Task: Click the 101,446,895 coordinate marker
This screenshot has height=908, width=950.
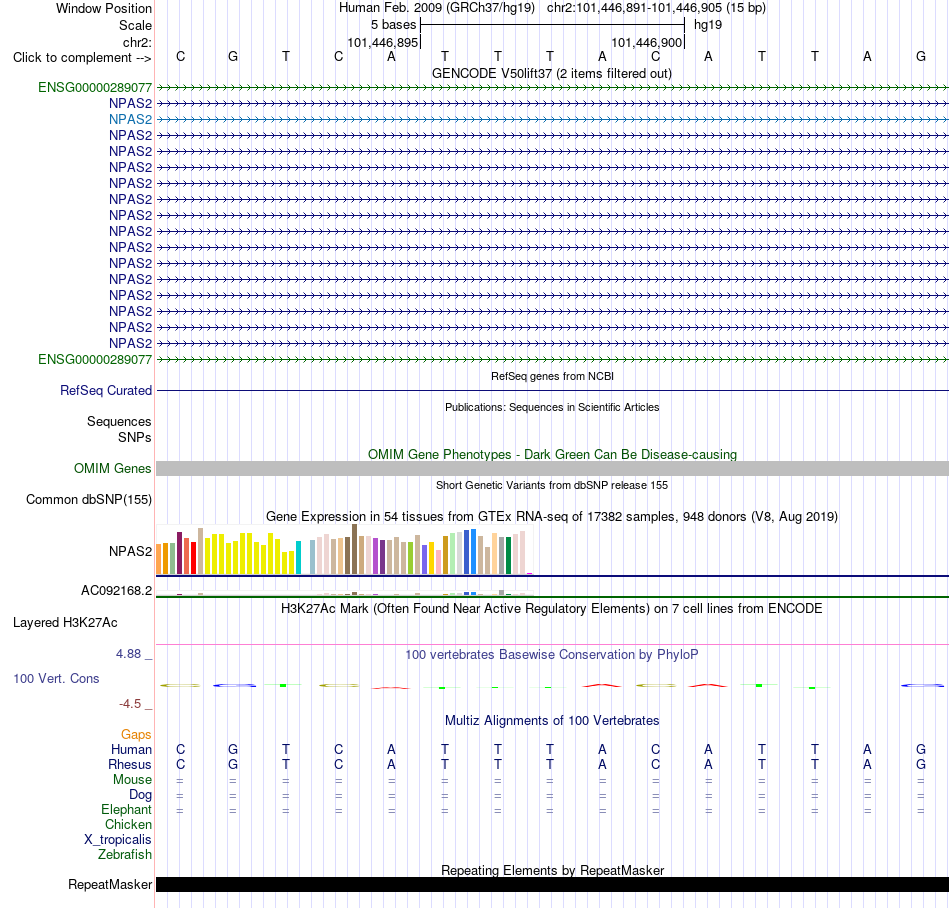Action: click(x=383, y=42)
